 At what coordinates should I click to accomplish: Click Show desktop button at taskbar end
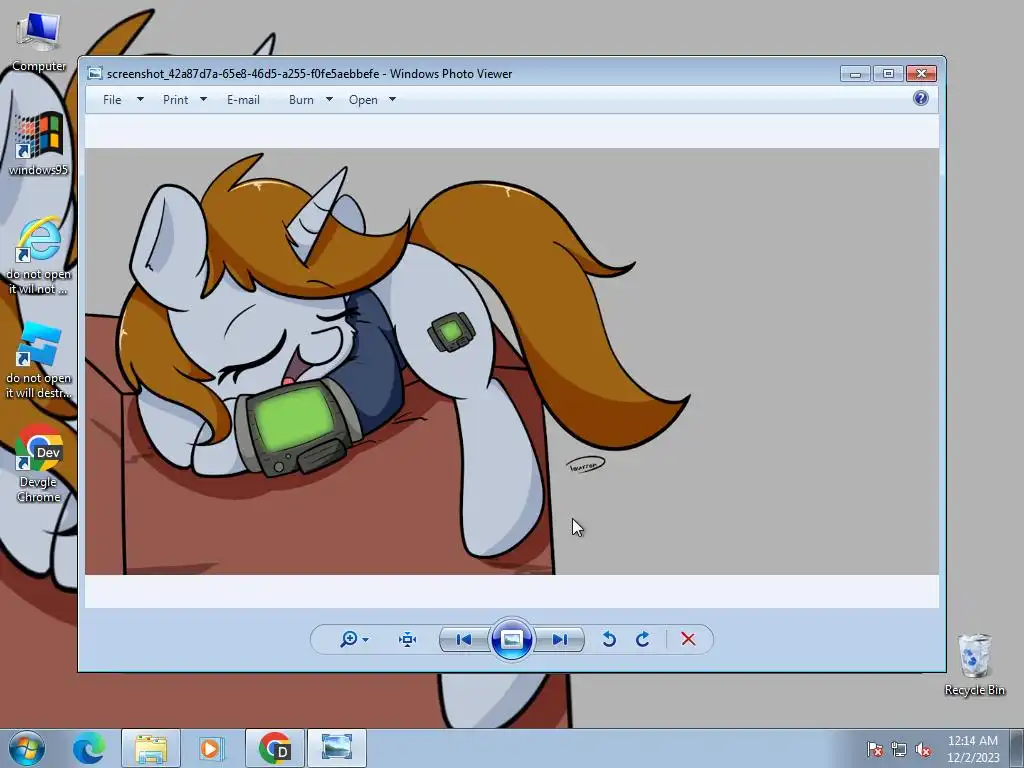(x=1017, y=748)
